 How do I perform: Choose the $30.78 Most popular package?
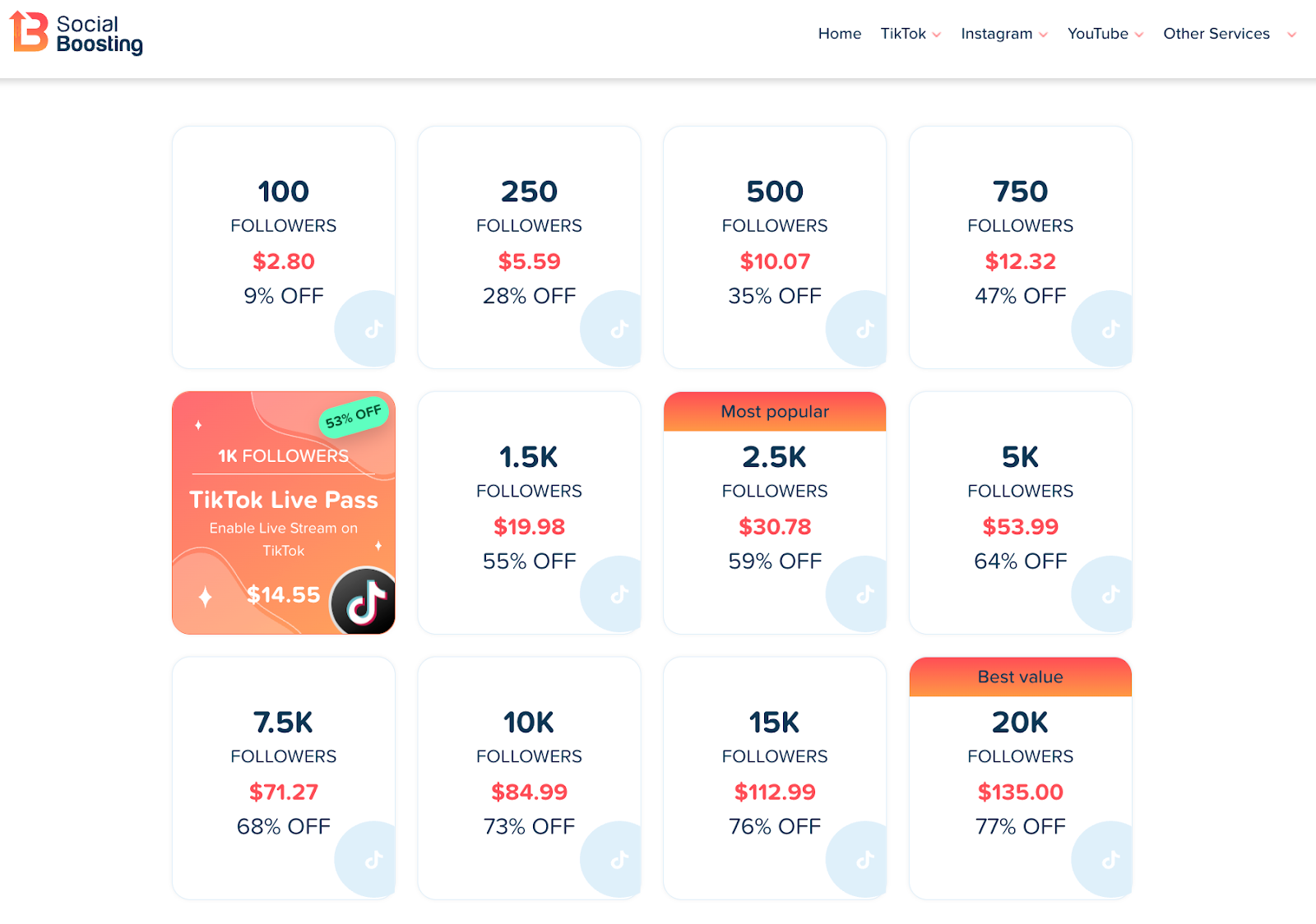pyautogui.click(x=775, y=526)
